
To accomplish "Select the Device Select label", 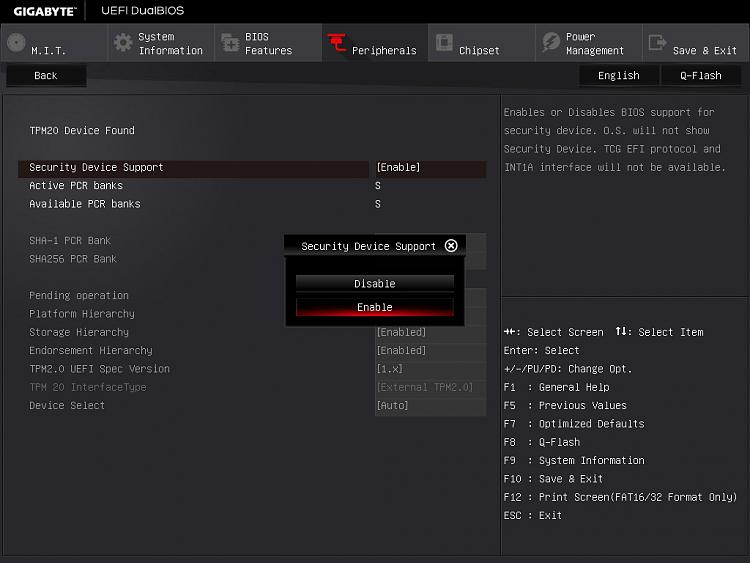I will [67, 405].
